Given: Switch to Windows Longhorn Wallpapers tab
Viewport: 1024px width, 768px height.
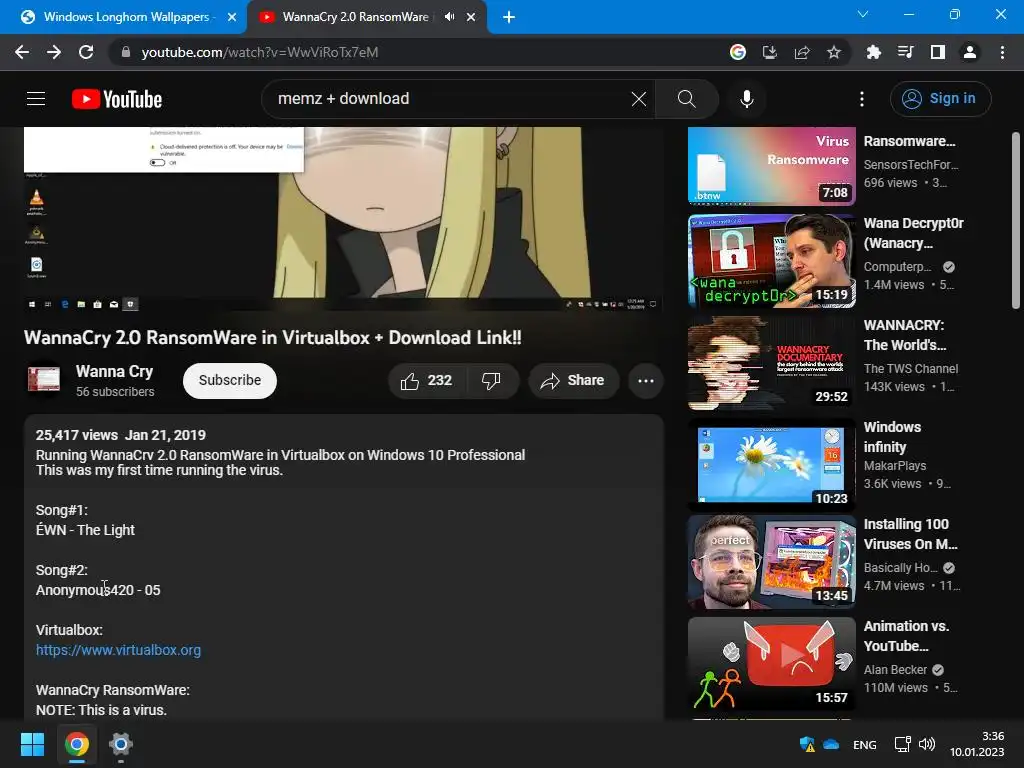Looking at the screenshot, I should 125,17.
